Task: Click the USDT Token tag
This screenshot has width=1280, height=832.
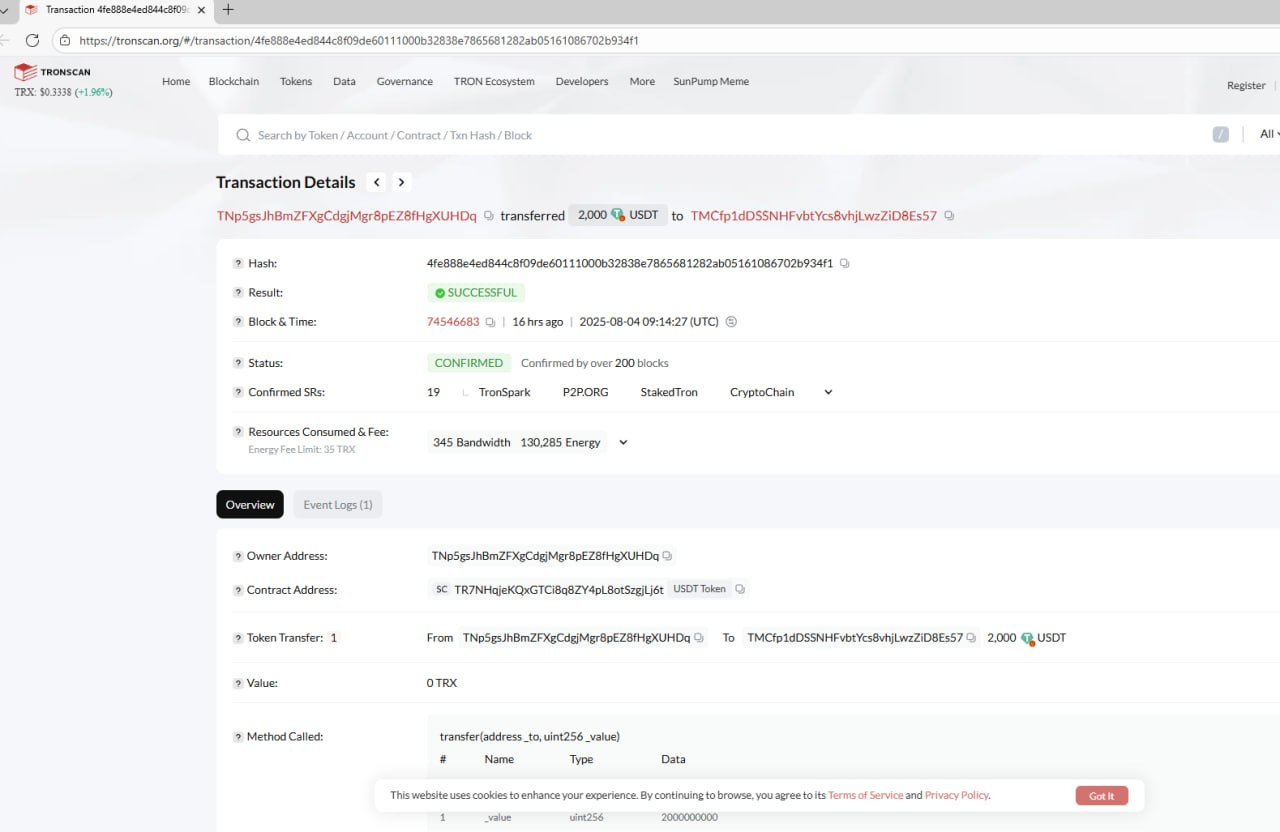Action: click(x=699, y=589)
